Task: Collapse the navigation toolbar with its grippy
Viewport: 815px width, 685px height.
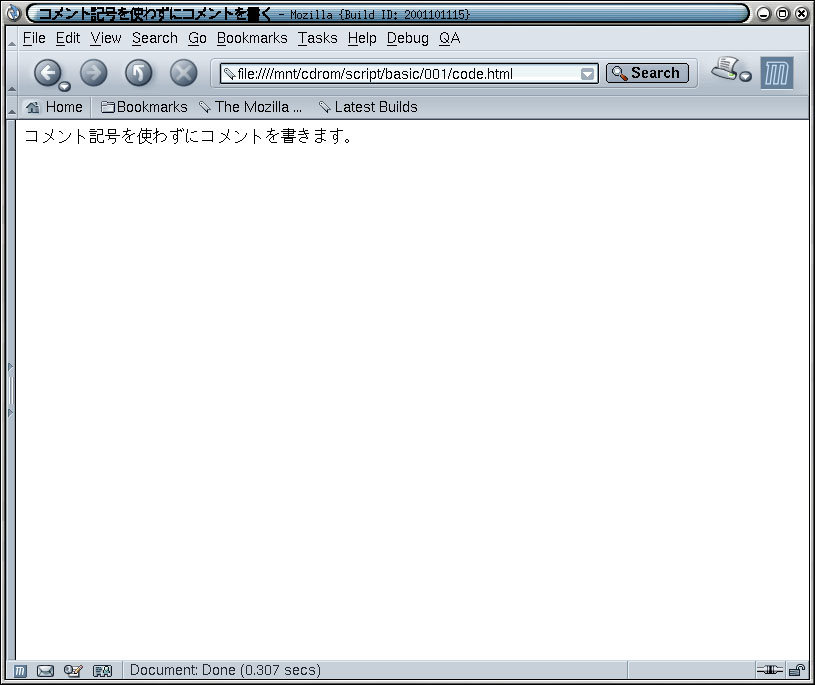Action: pos(11,73)
